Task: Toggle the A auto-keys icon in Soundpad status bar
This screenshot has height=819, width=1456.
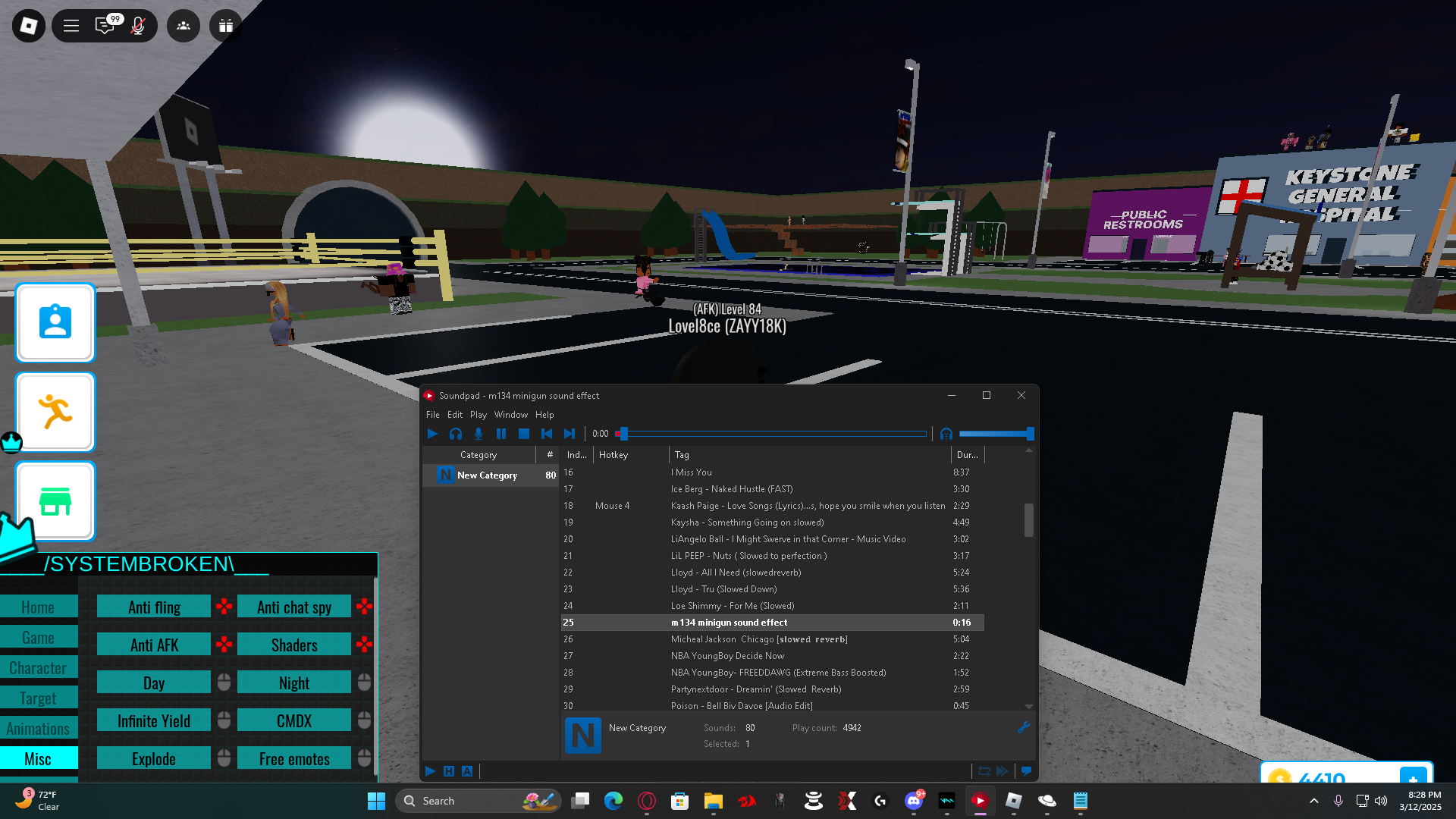Action: 467,771
